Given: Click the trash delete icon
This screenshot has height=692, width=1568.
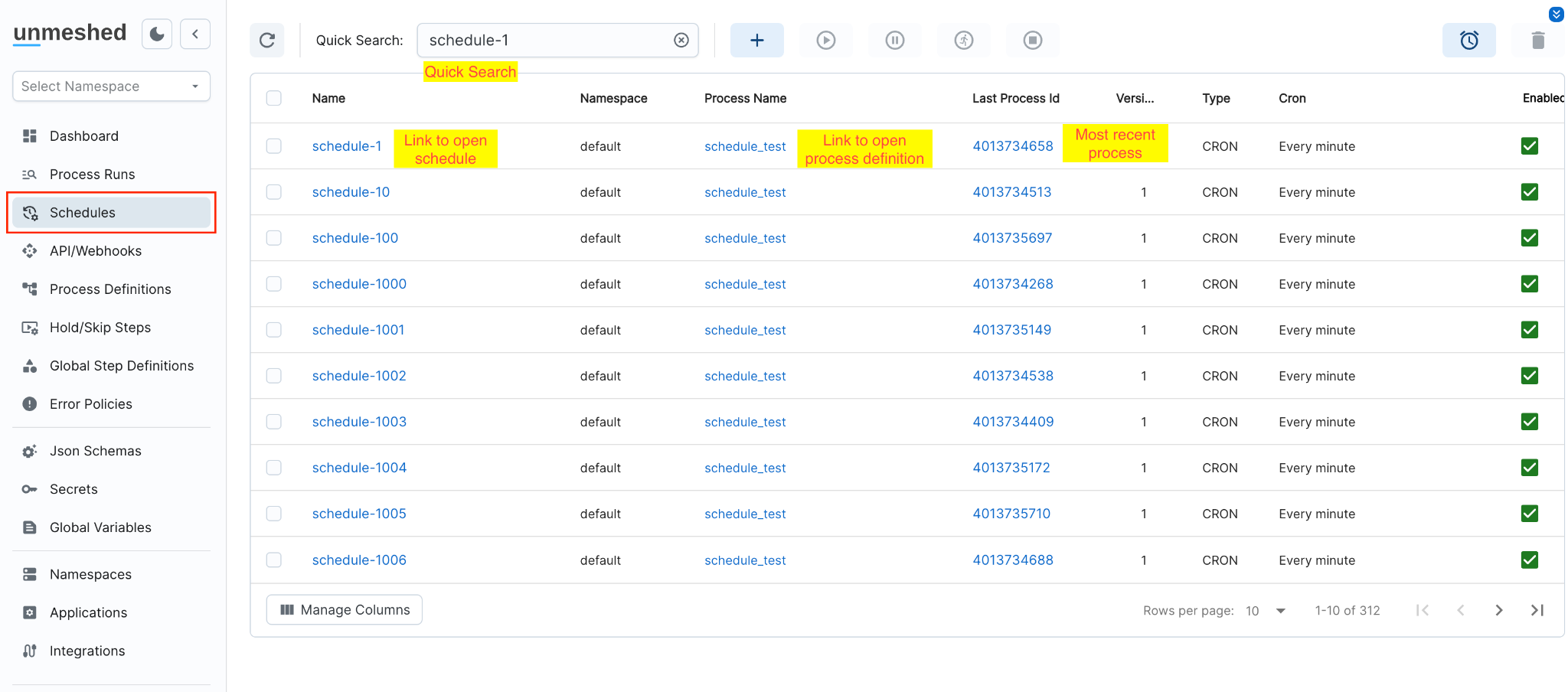Looking at the screenshot, I should click(1537, 41).
